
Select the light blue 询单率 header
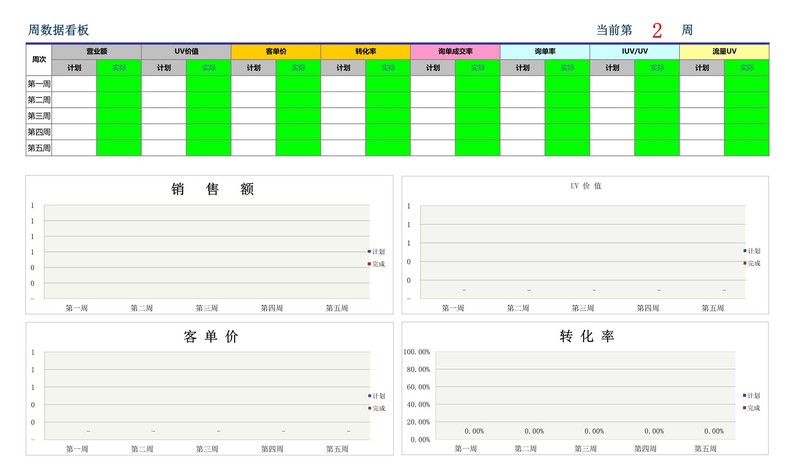[545, 52]
